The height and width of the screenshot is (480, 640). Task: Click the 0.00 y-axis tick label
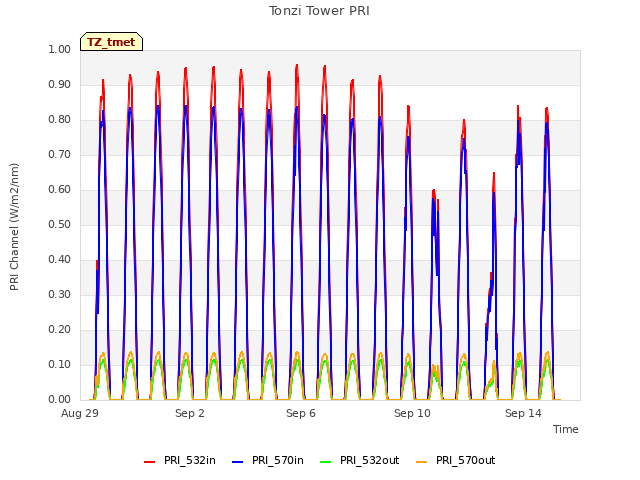[60, 400]
